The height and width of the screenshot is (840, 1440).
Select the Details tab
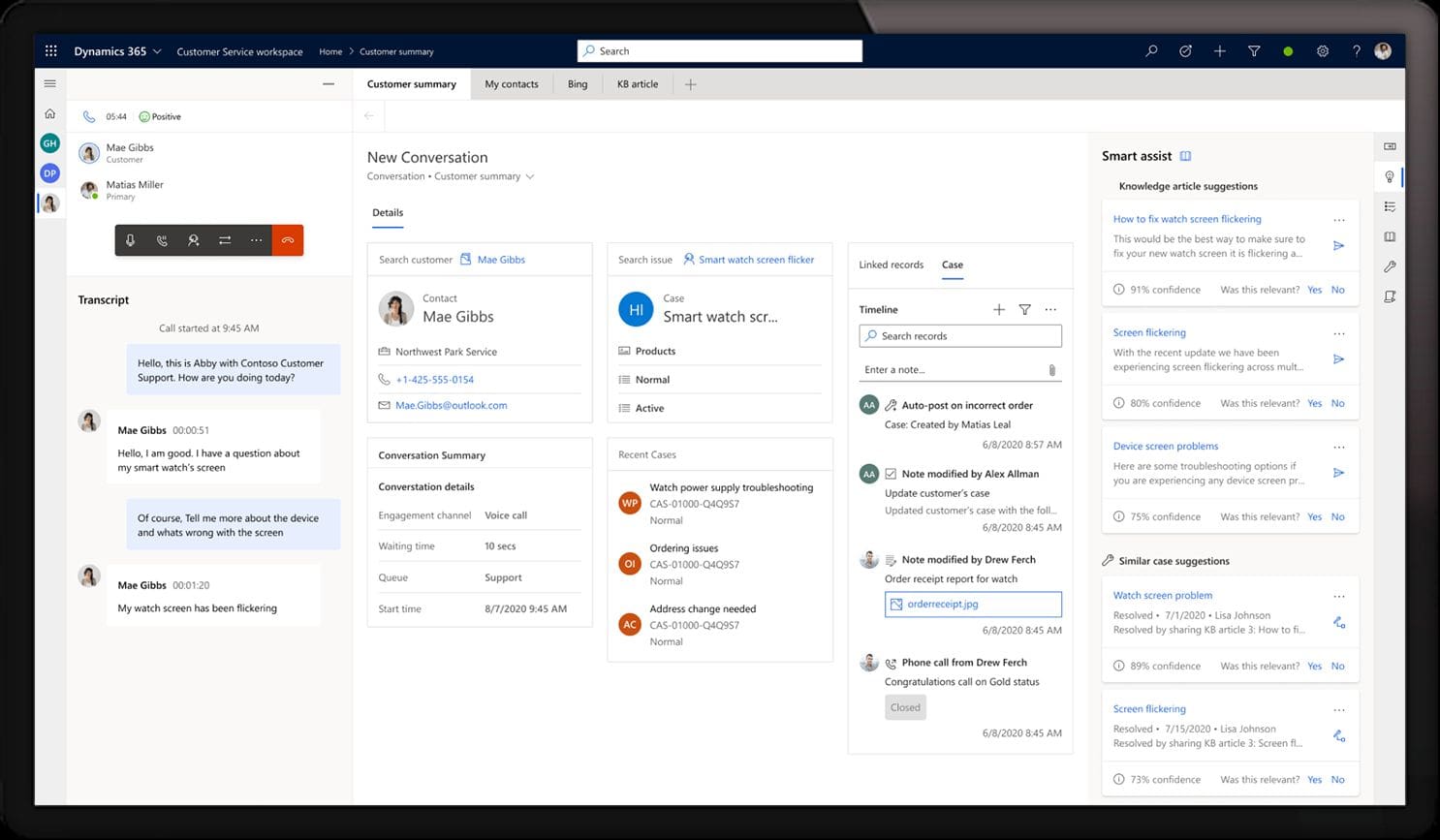click(388, 213)
